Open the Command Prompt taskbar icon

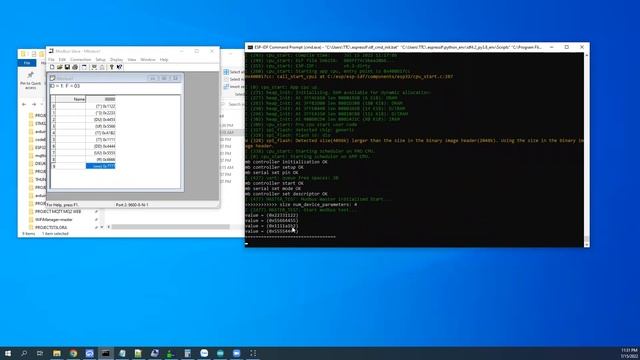tap(106, 353)
